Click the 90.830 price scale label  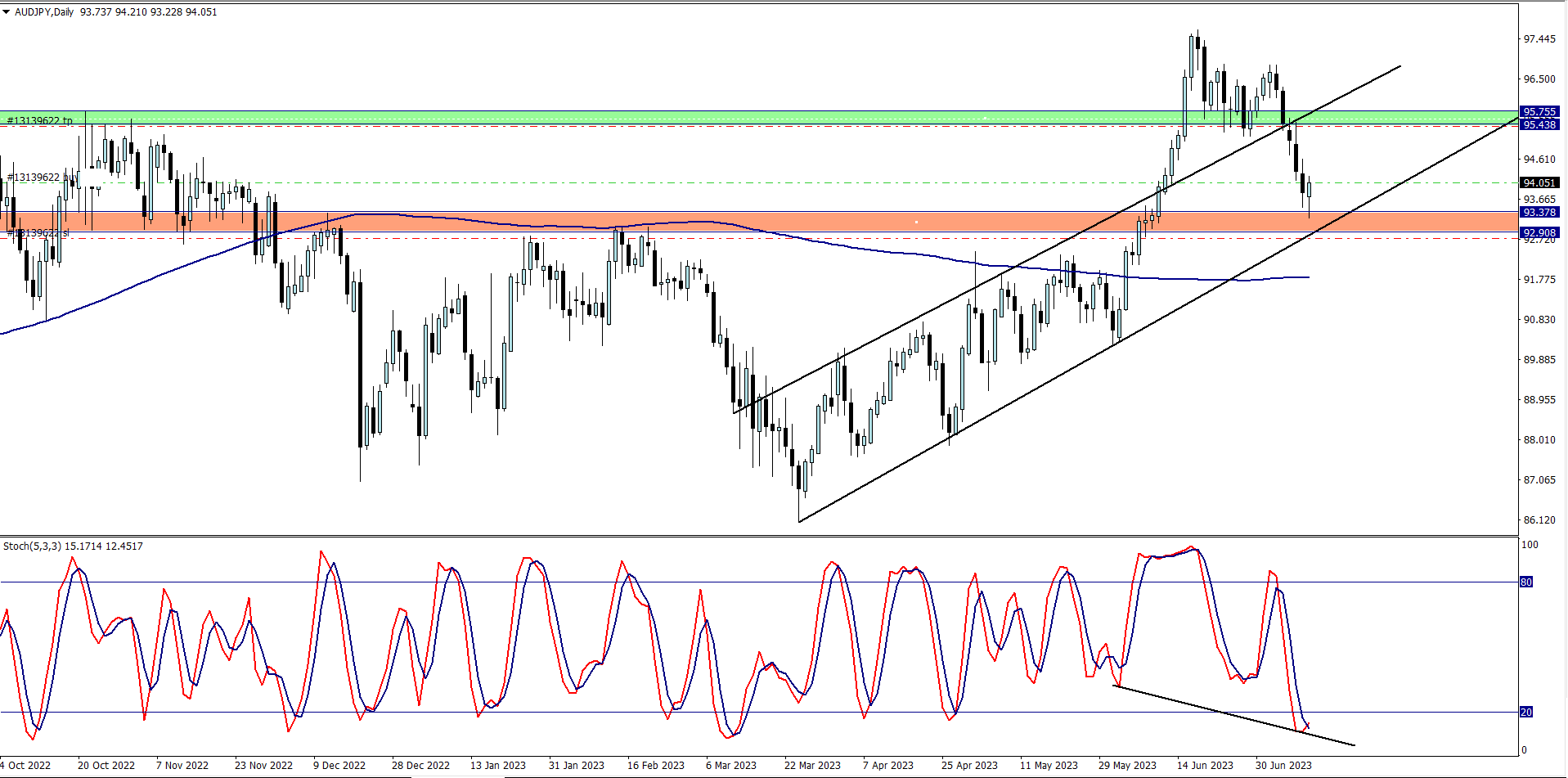[1539, 320]
